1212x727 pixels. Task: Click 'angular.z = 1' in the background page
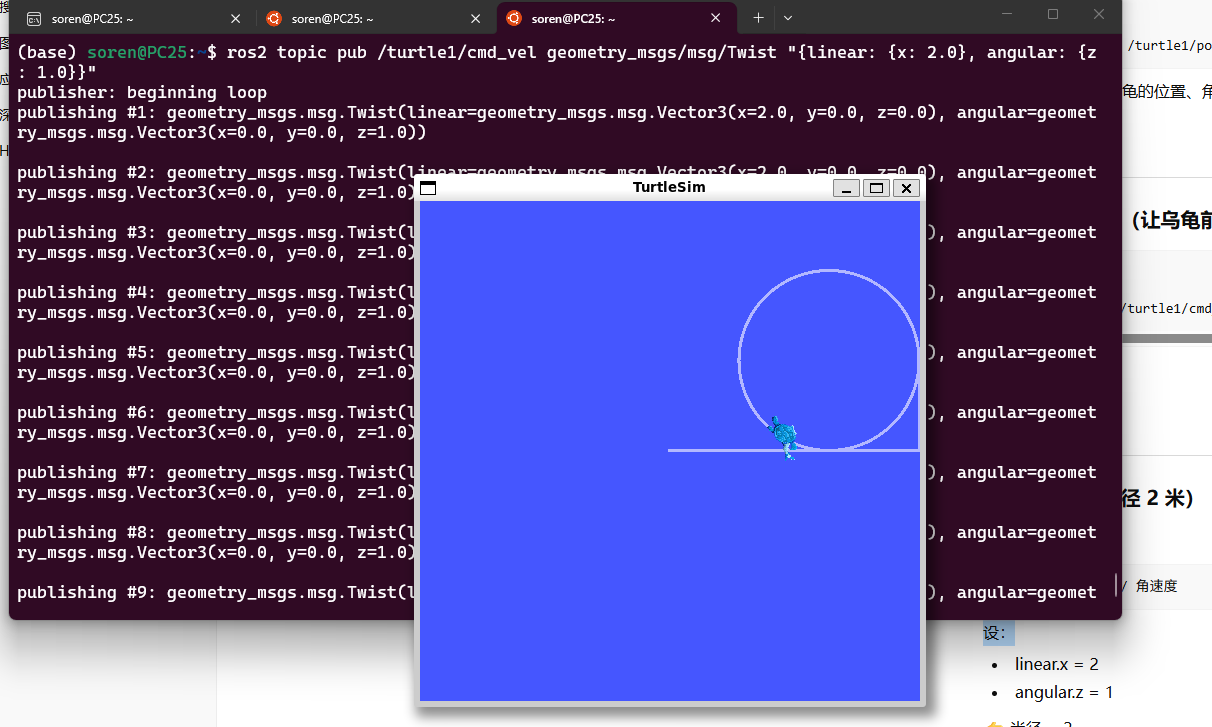1063,692
